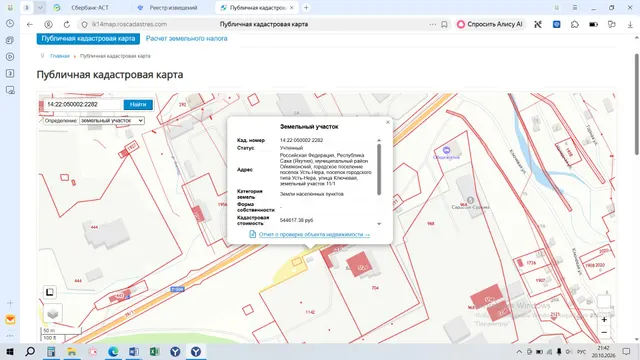The image size is (640, 360).
Task: Open Windows Start menu
Action: tap(10, 352)
